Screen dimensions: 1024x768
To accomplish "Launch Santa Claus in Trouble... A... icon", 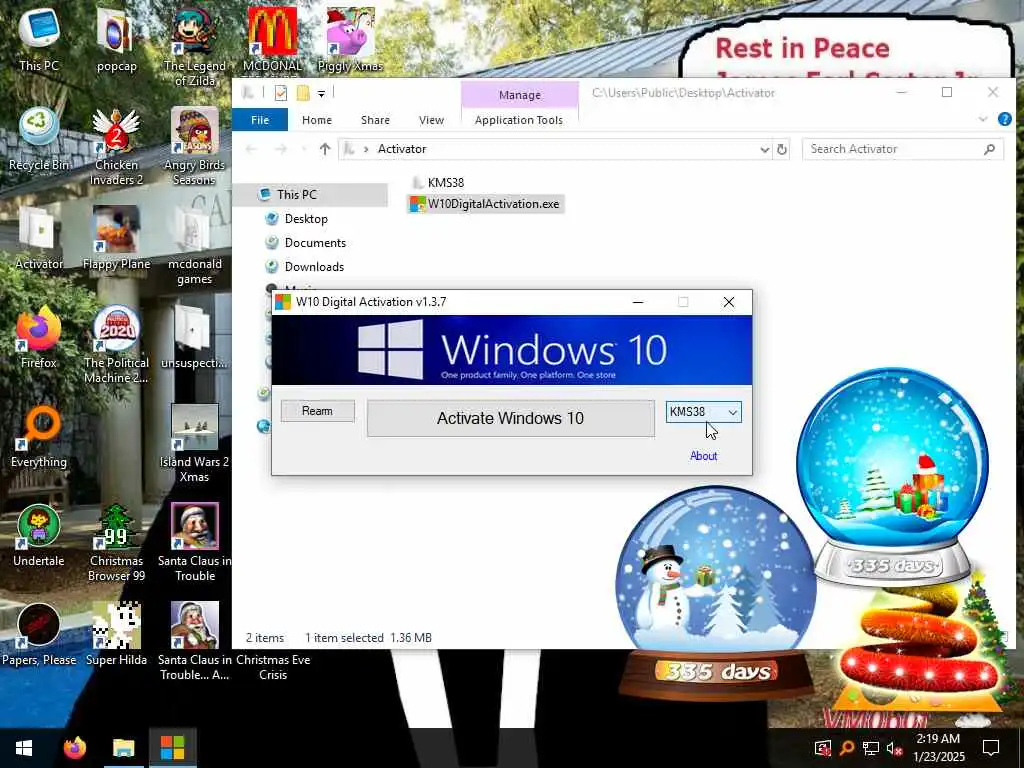I will tap(194, 643).
